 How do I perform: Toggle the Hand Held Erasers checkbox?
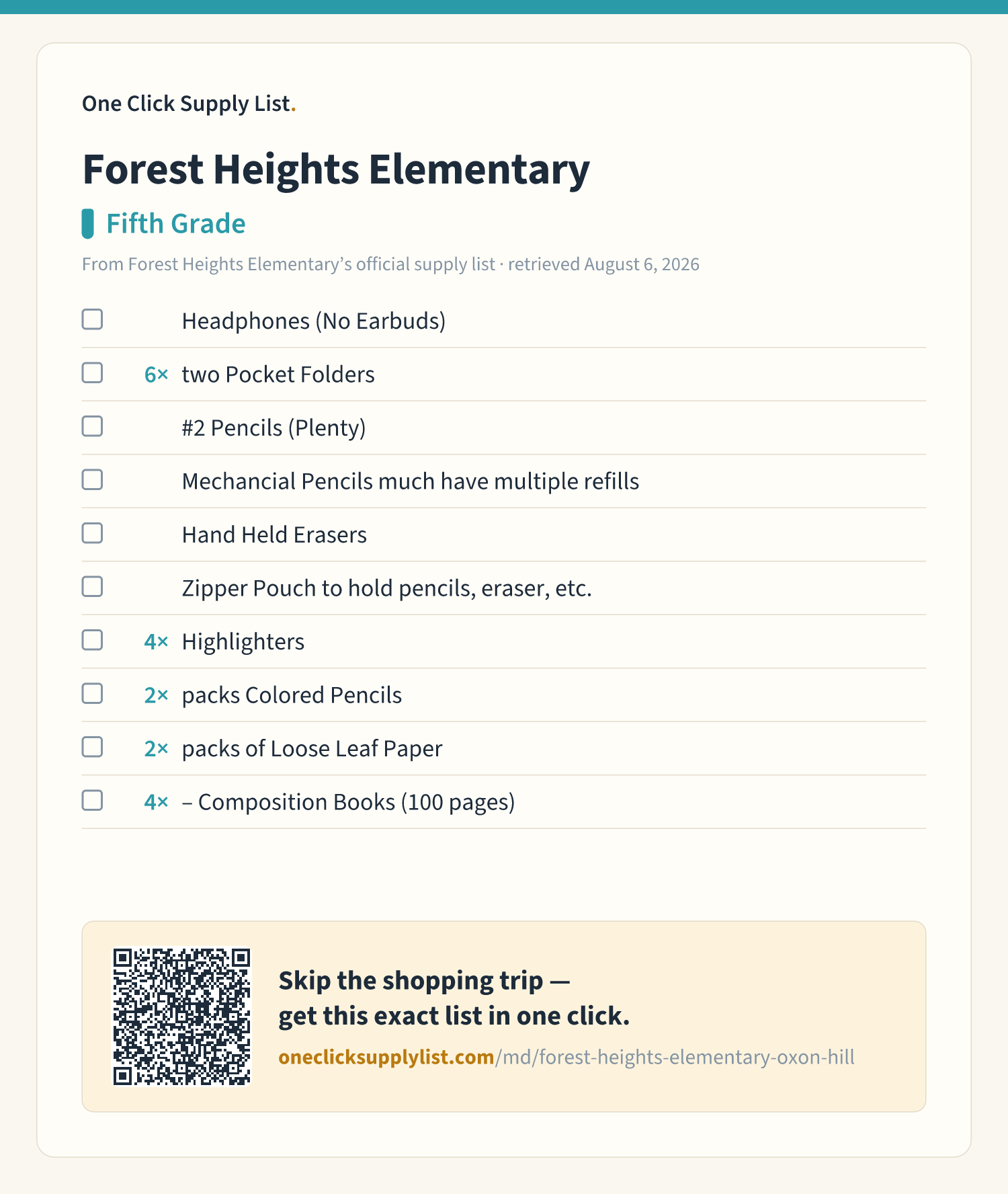tap(92, 533)
